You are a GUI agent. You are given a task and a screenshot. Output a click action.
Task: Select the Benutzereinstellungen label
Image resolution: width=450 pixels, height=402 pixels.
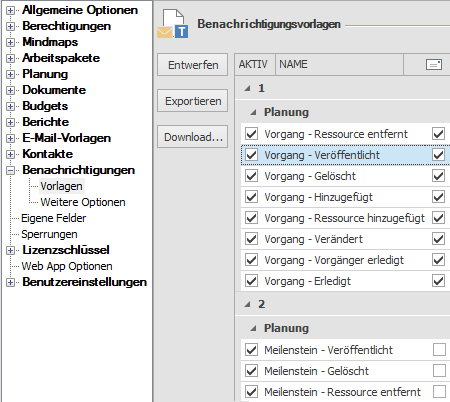coord(84,282)
